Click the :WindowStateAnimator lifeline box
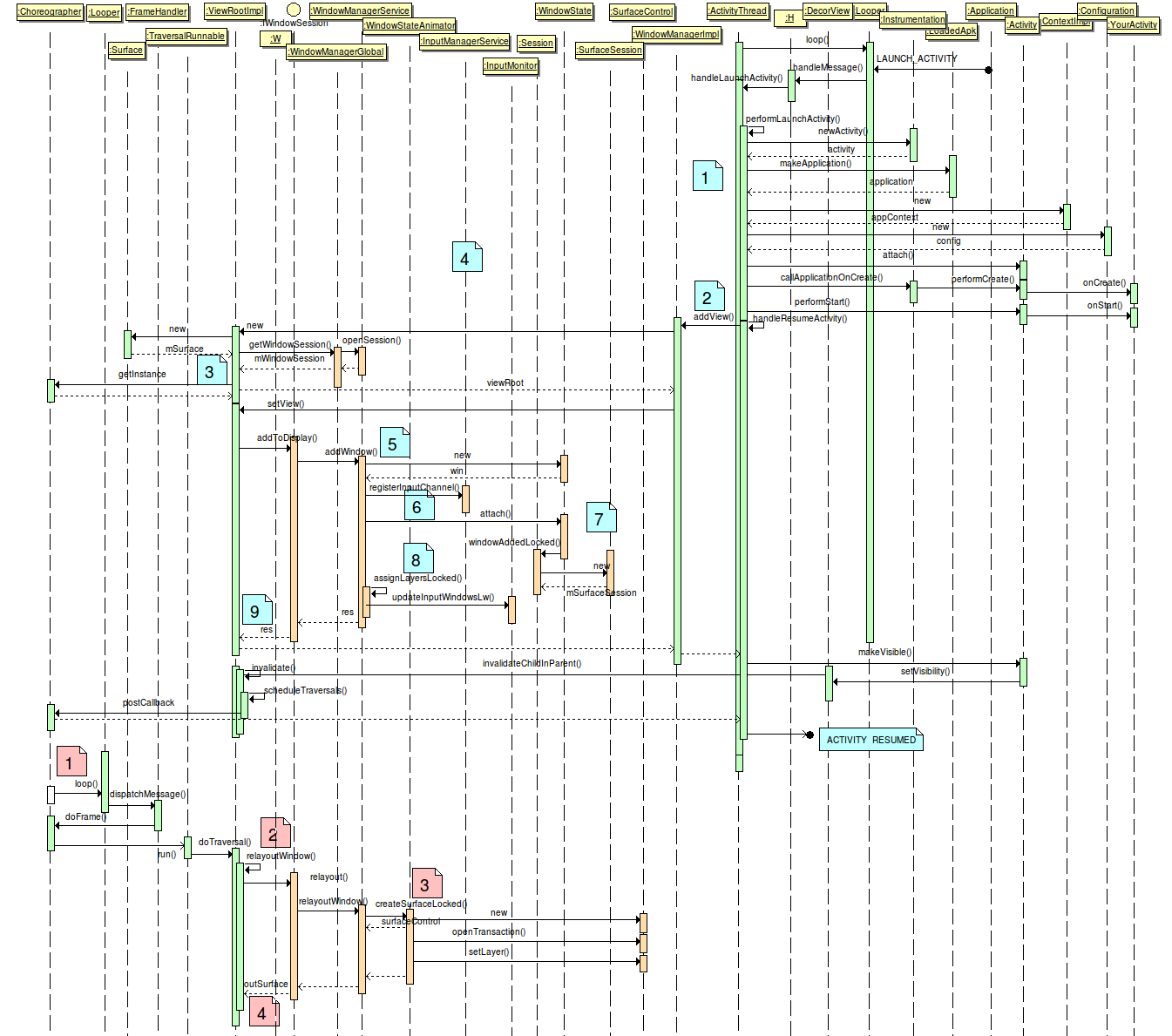Viewport: 1172px width, 1036px height. coord(410,26)
